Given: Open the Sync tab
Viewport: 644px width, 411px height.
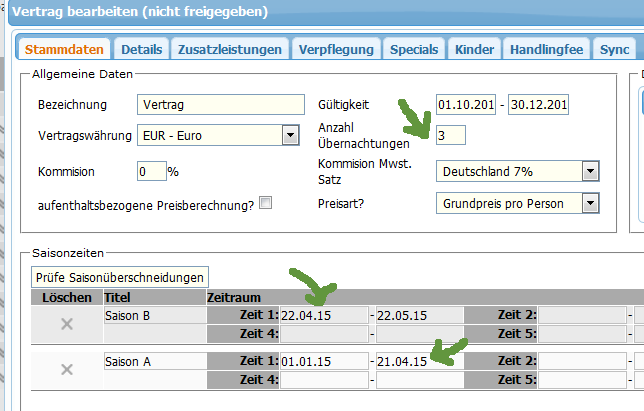Looking at the screenshot, I should pos(614,49).
